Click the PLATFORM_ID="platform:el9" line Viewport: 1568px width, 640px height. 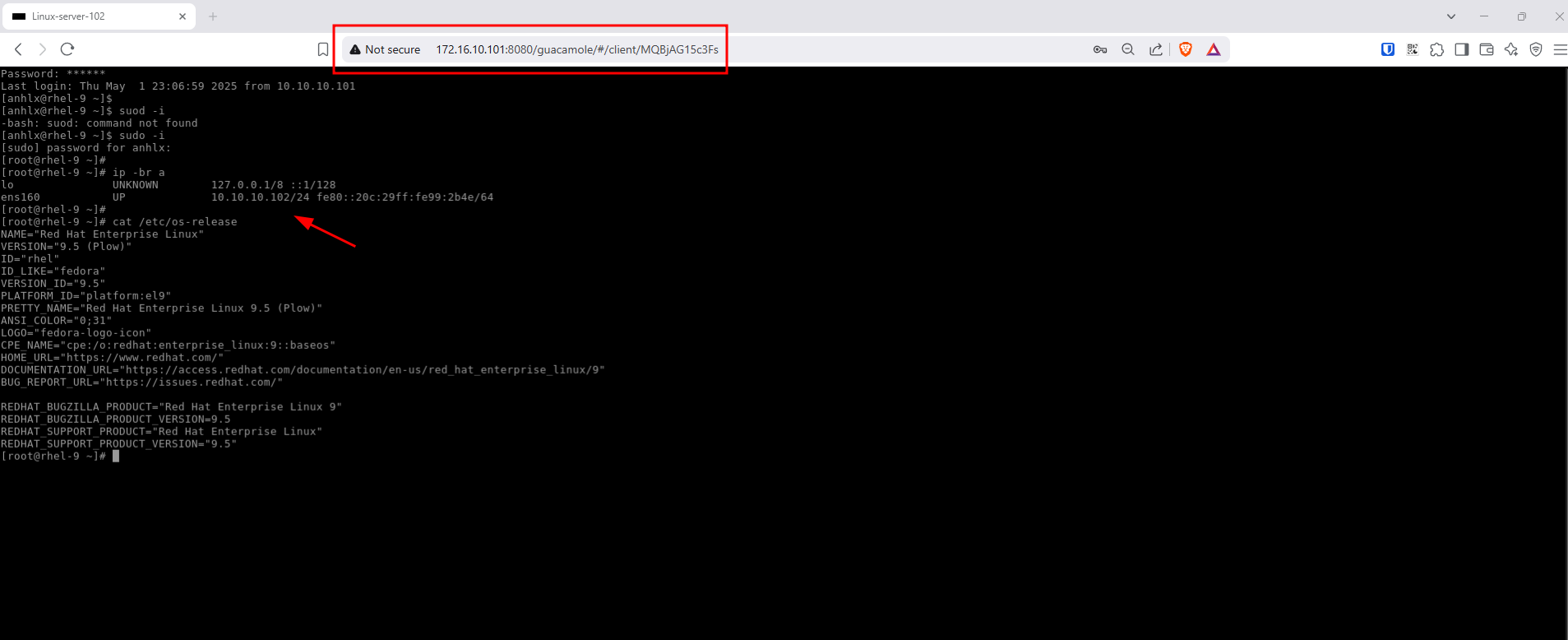[x=86, y=296]
